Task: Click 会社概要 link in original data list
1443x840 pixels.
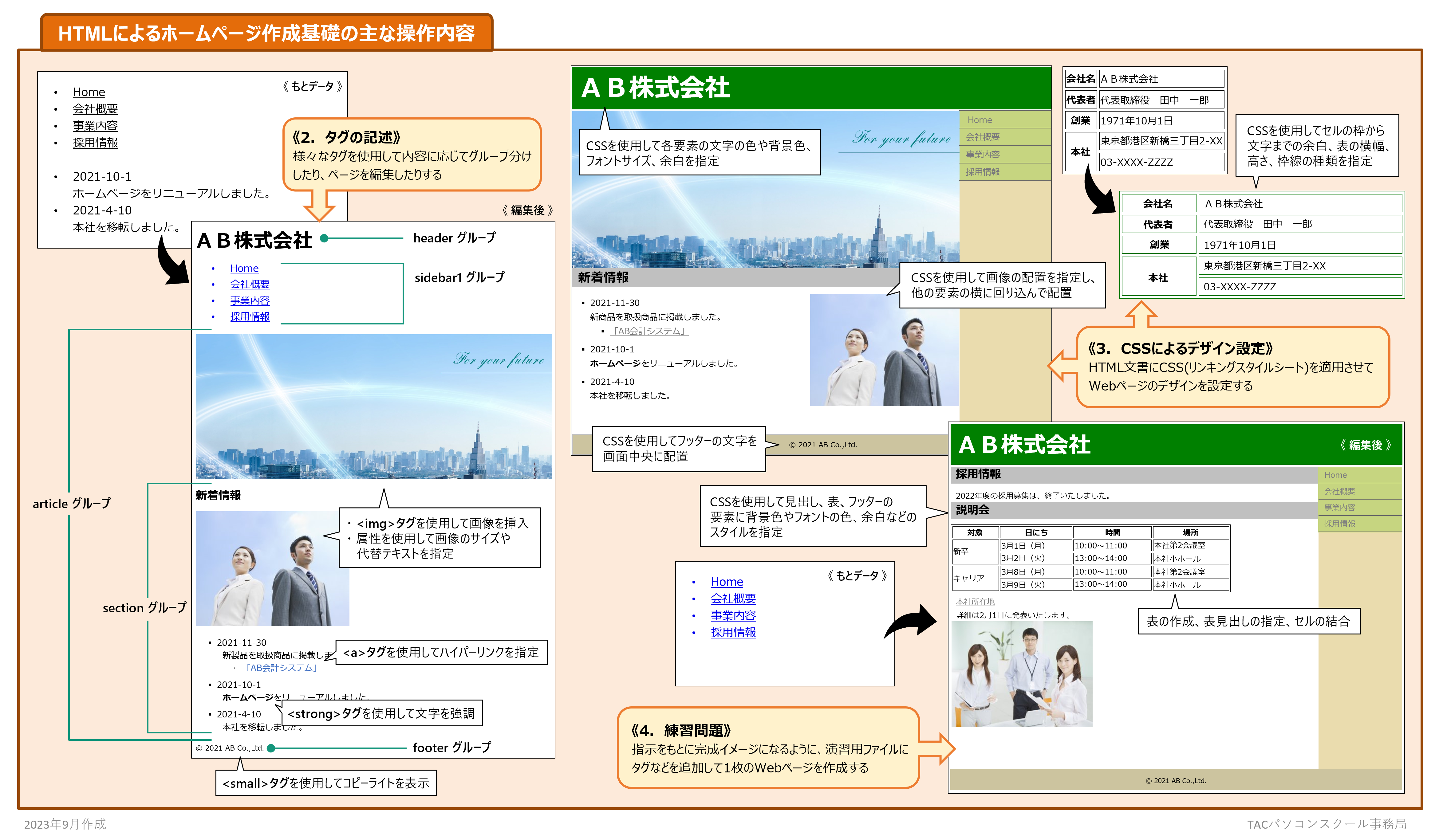Action: click(95, 109)
